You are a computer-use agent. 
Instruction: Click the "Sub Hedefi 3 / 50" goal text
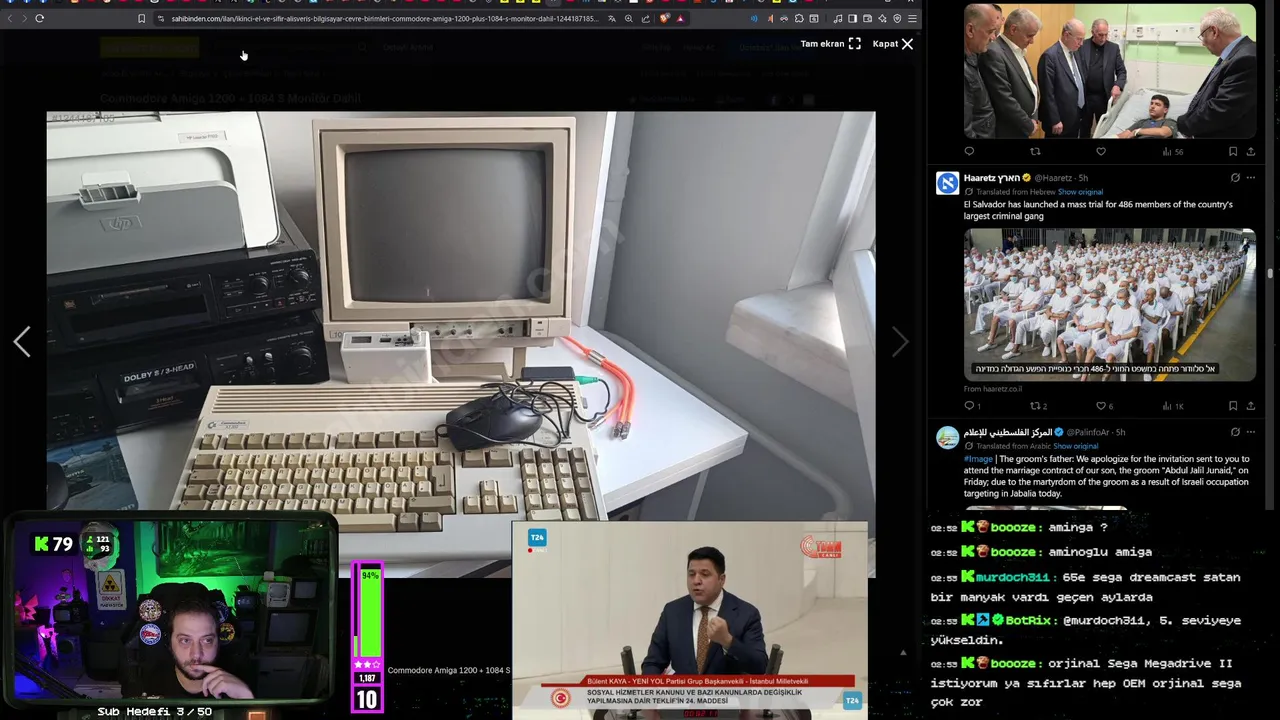click(x=155, y=711)
